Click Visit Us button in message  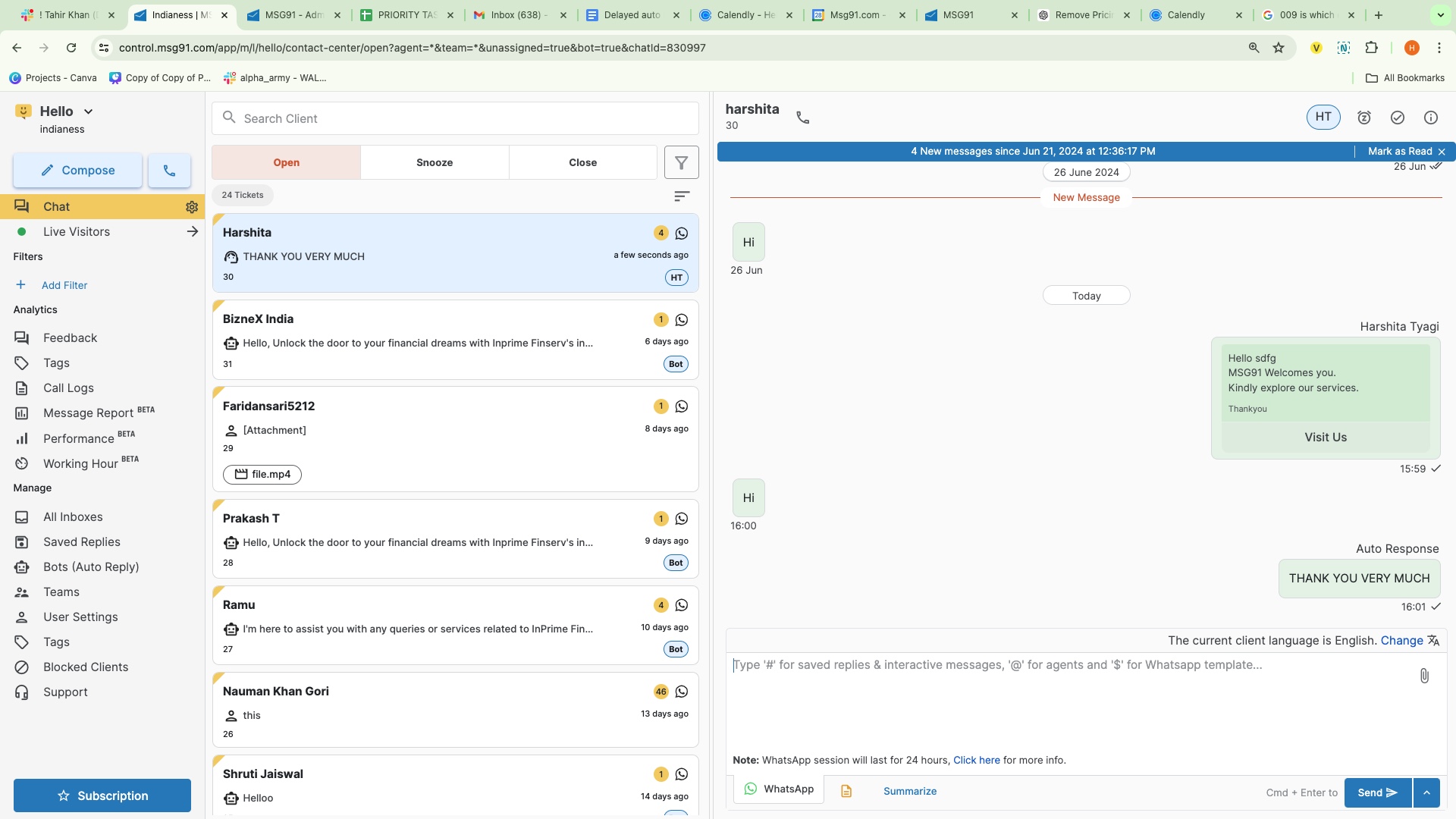[1326, 437]
